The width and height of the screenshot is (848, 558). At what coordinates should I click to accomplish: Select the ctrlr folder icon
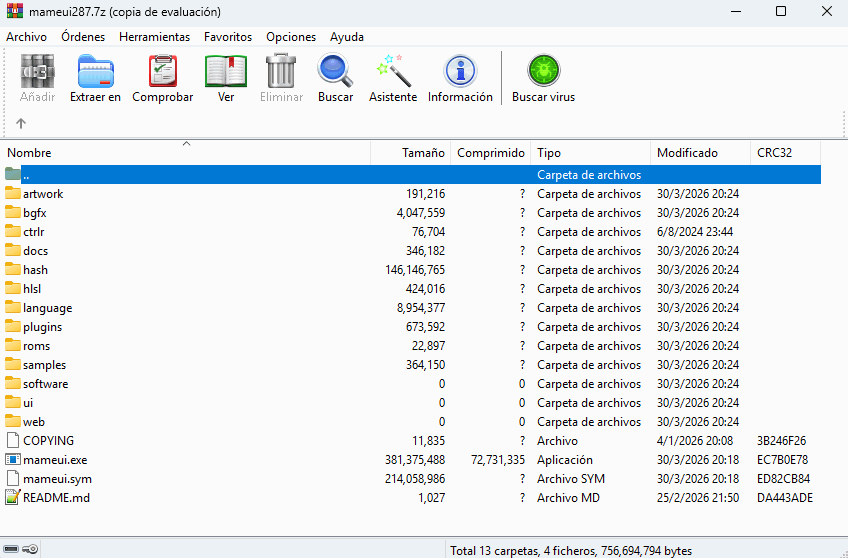(13, 231)
